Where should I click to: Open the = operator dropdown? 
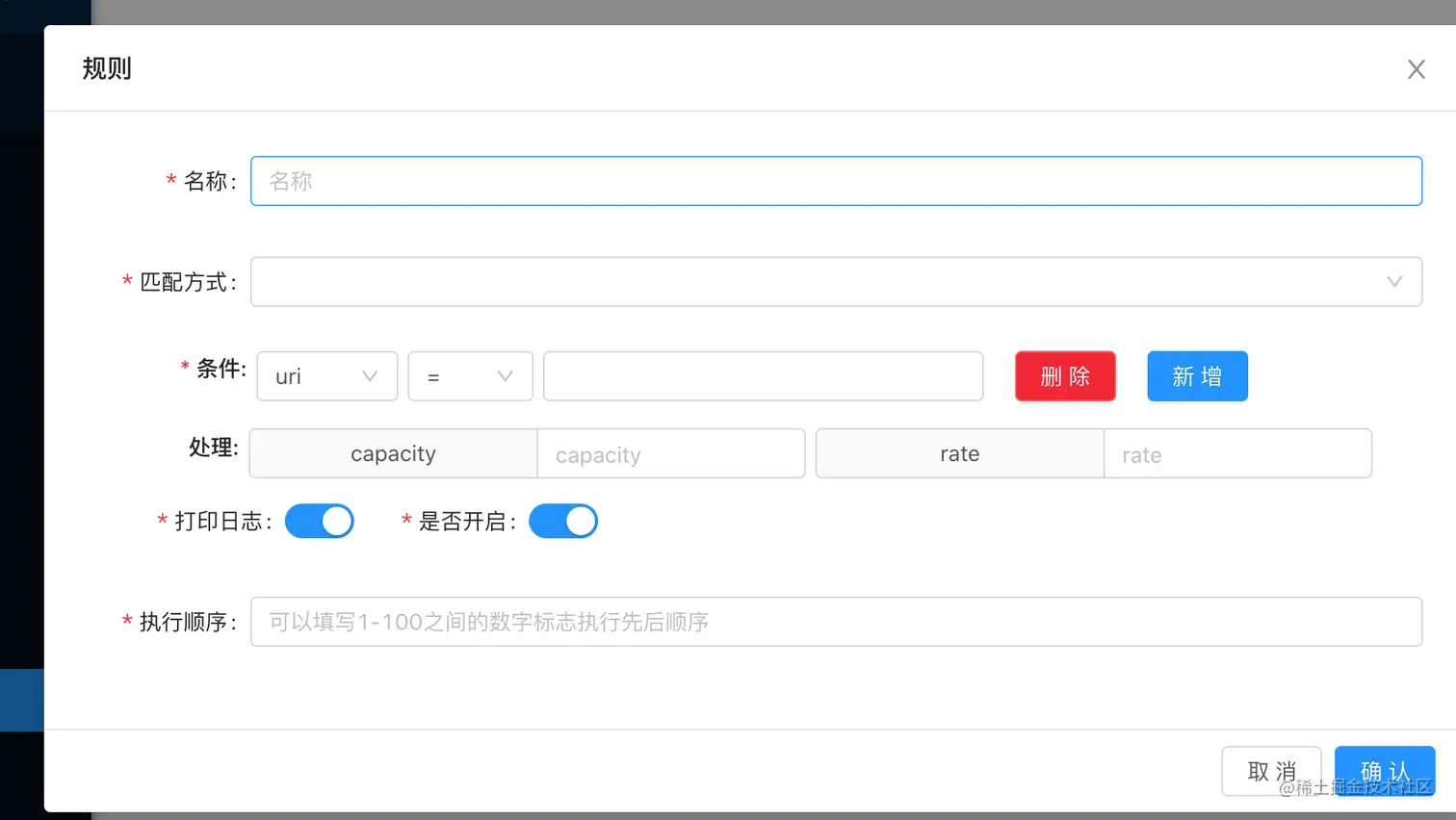coord(471,376)
